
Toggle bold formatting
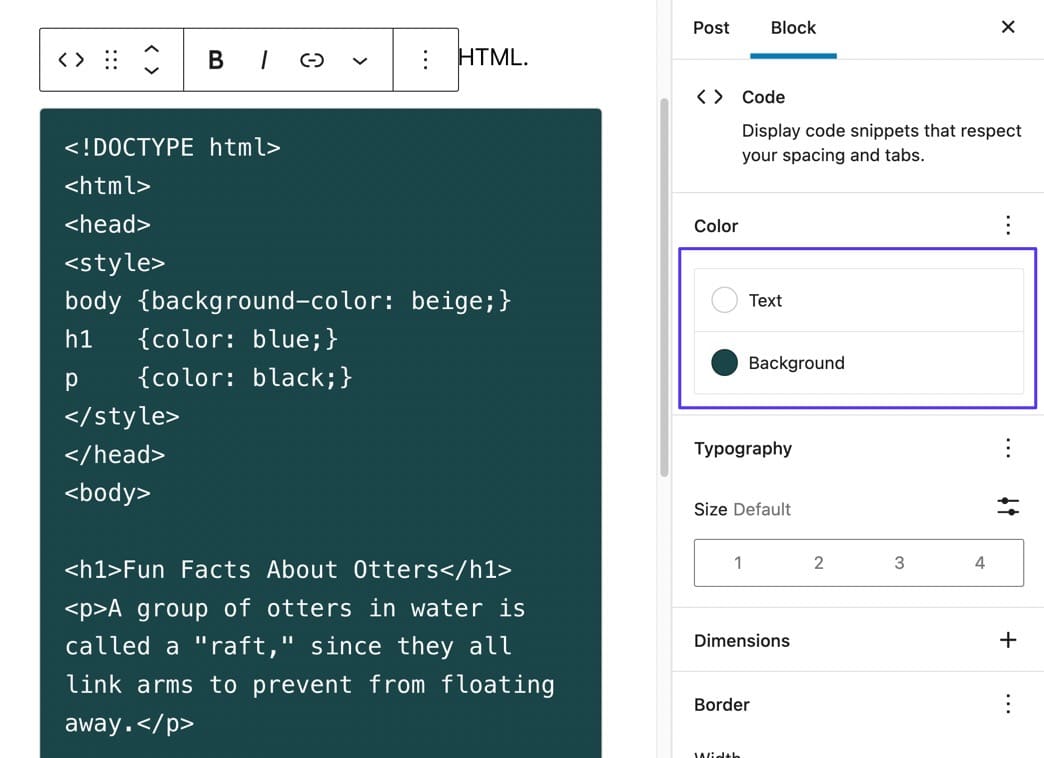(x=215, y=60)
